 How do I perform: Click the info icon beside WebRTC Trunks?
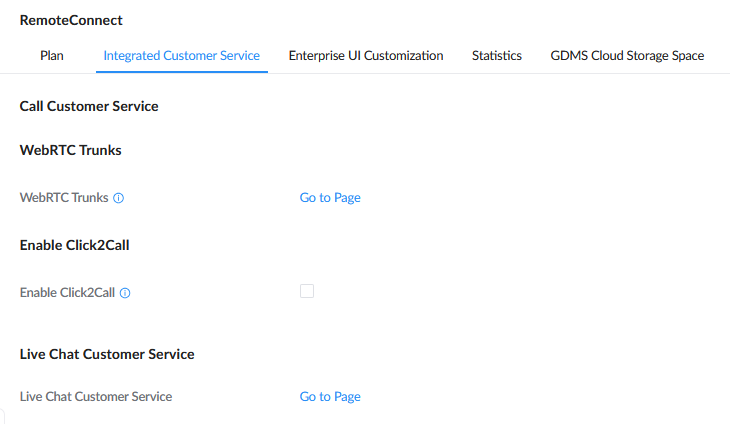119,198
